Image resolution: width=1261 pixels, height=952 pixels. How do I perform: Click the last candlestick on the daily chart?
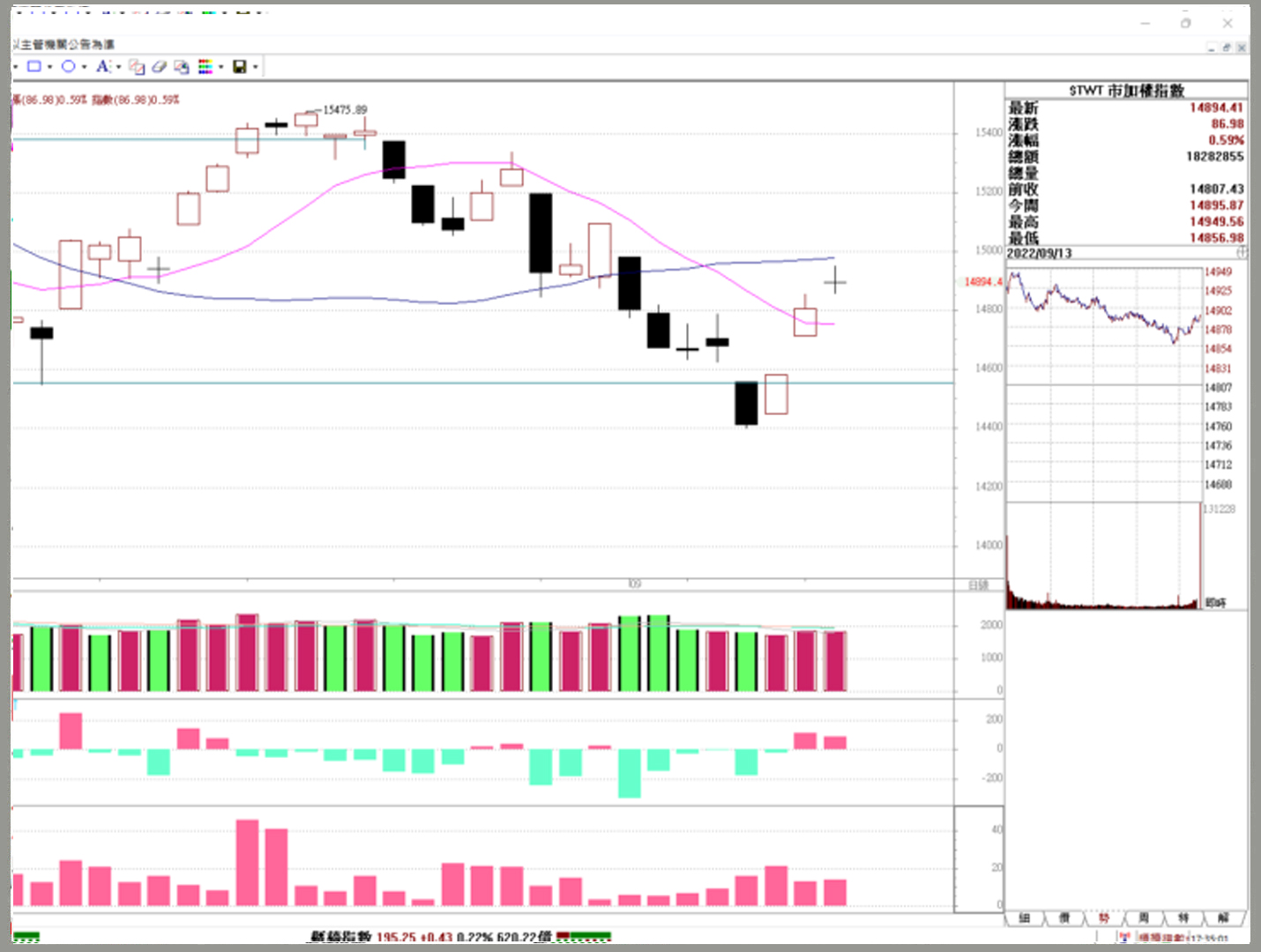click(x=835, y=282)
